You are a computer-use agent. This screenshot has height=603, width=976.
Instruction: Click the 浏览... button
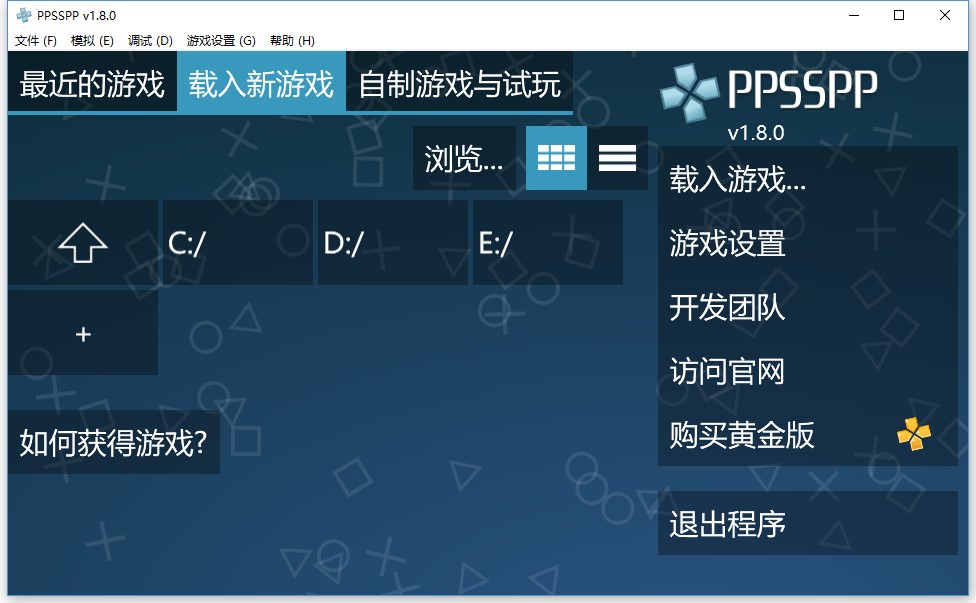(x=465, y=158)
